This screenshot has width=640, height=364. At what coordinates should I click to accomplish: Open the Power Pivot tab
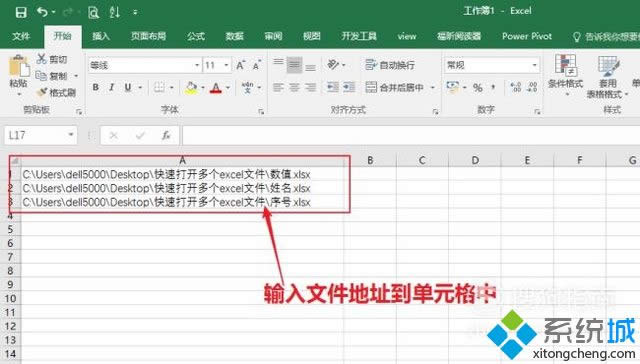pyautogui.click(x=527, y=36)
